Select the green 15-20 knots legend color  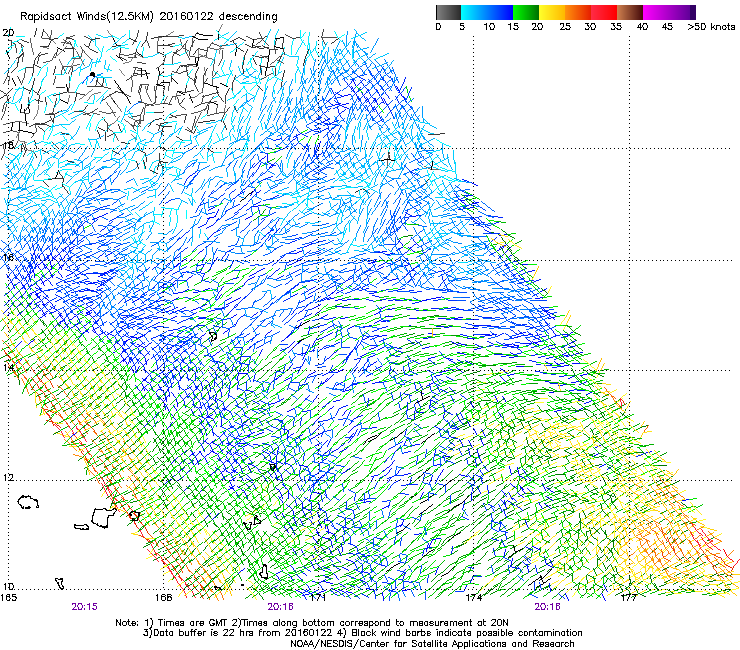point(526,12)
